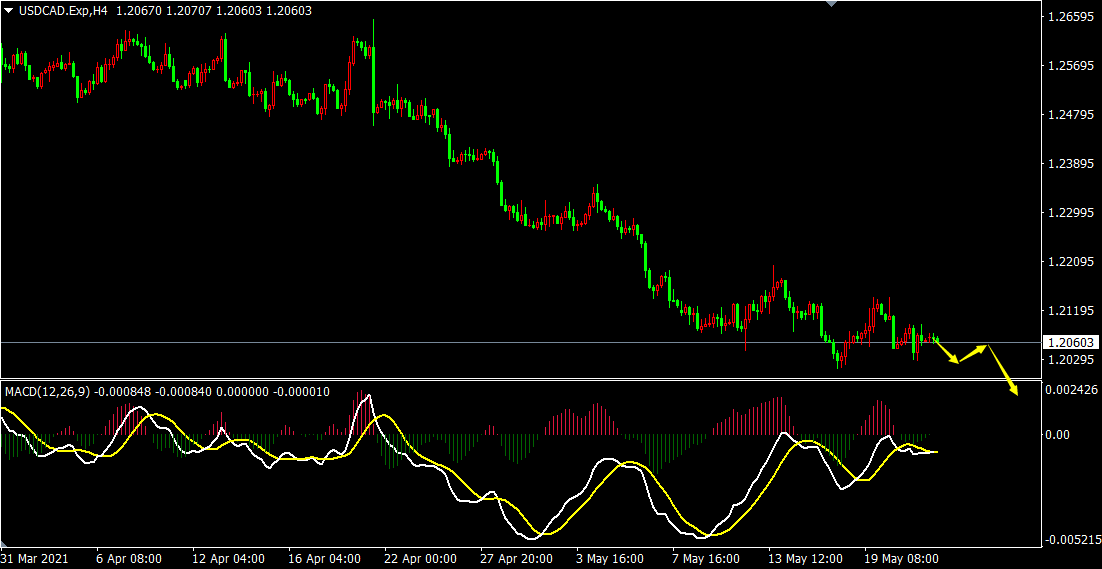
Task: Click the 1.23895 level on price scale
Action: pyautogui.click(x=1070, y=164)
